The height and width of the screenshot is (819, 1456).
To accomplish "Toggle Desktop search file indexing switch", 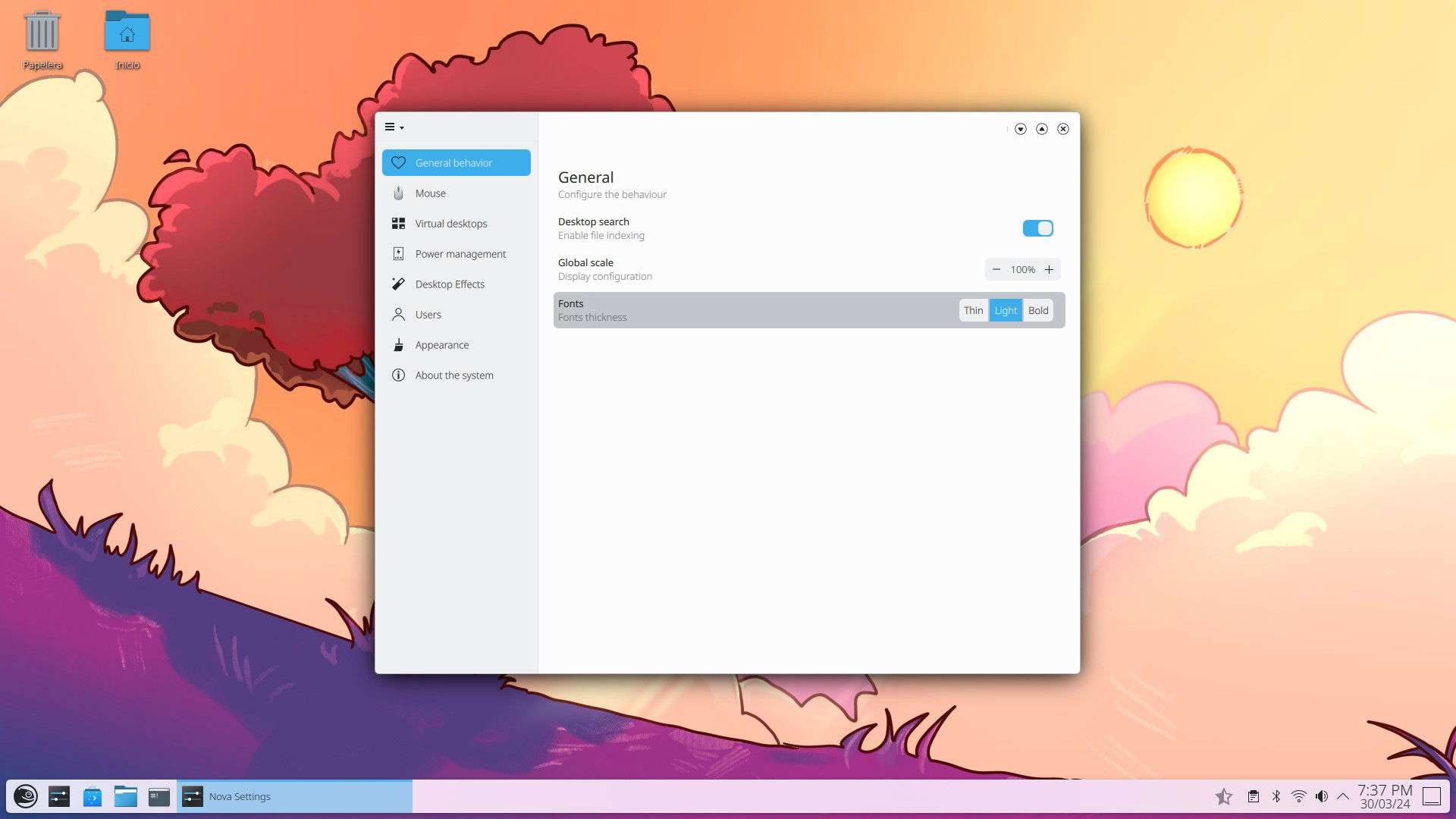I will click(1037, 227).
